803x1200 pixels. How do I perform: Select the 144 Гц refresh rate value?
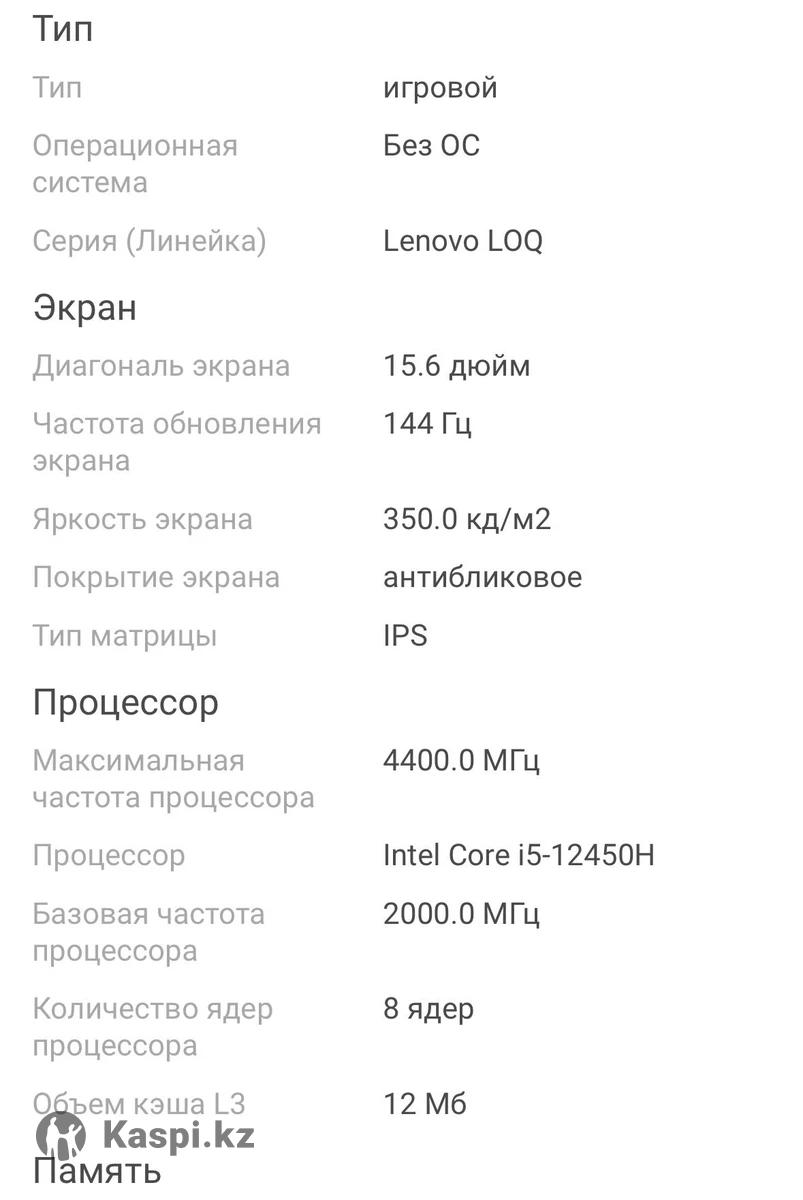[427, 424]
